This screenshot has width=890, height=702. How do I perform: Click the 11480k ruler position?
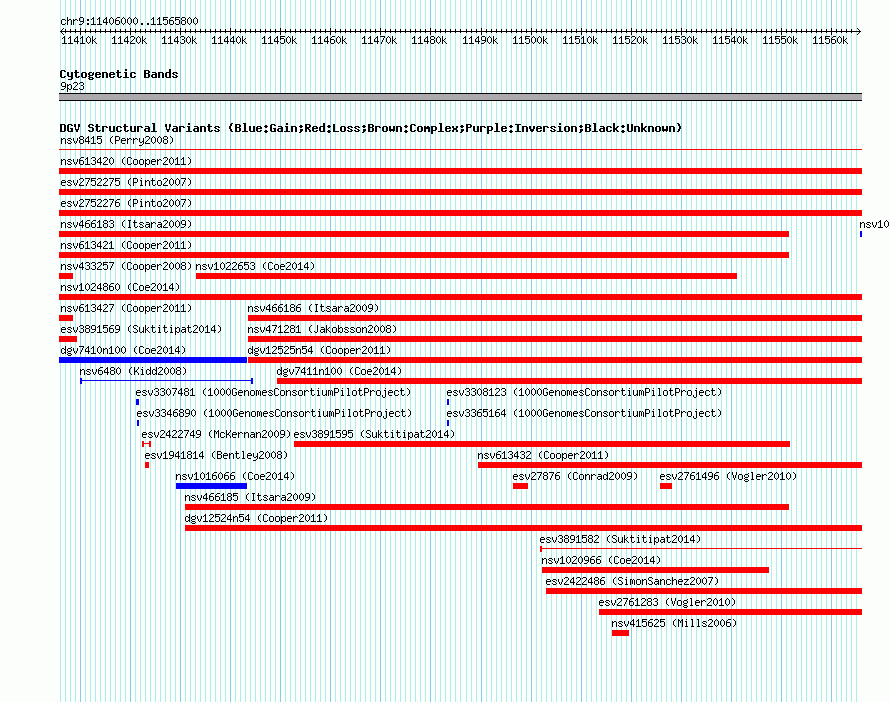429,40
